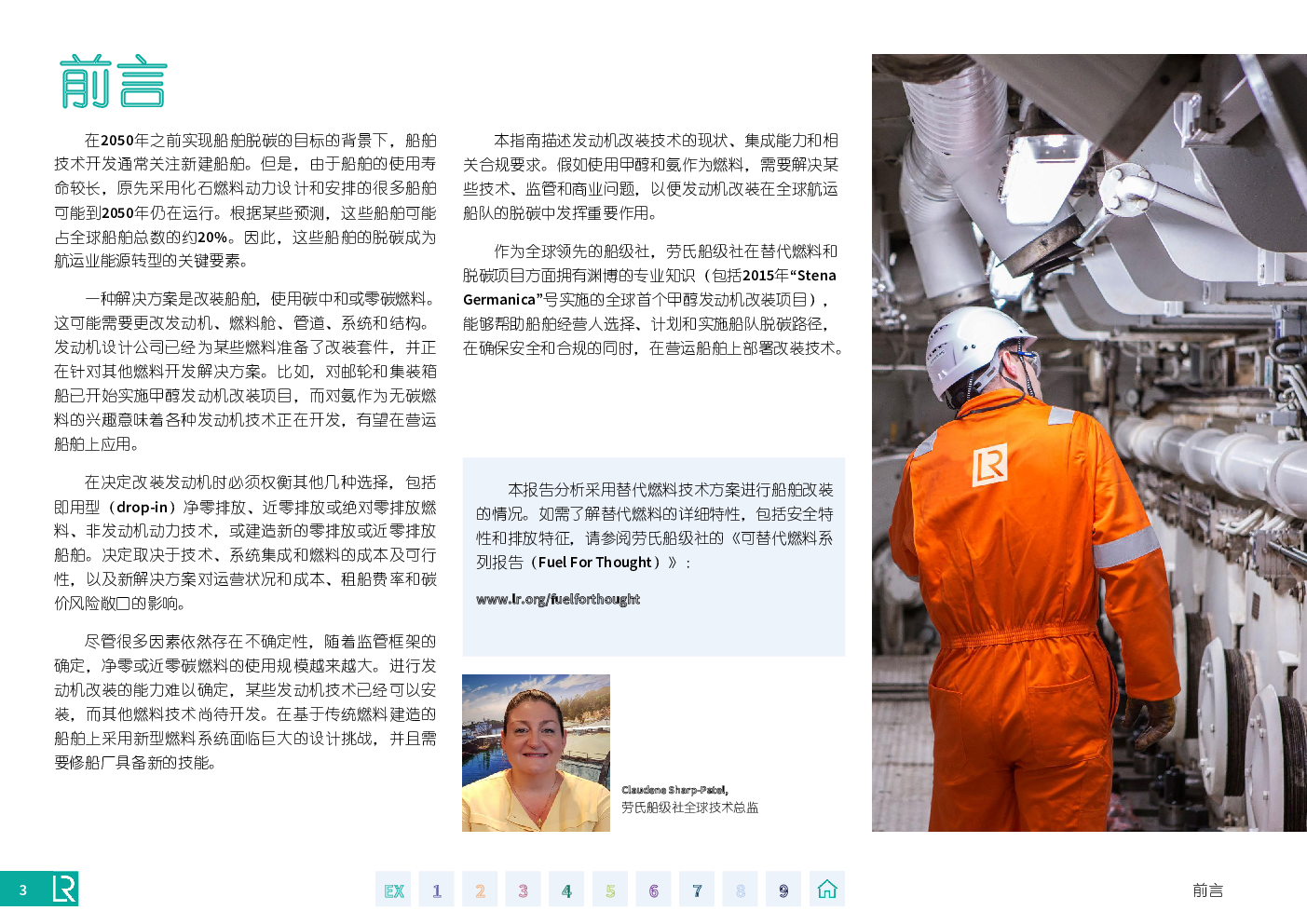The image size is (1307, 924).
Task: Go to chapter 1 via navigation tile
Action: click(436, 890)
